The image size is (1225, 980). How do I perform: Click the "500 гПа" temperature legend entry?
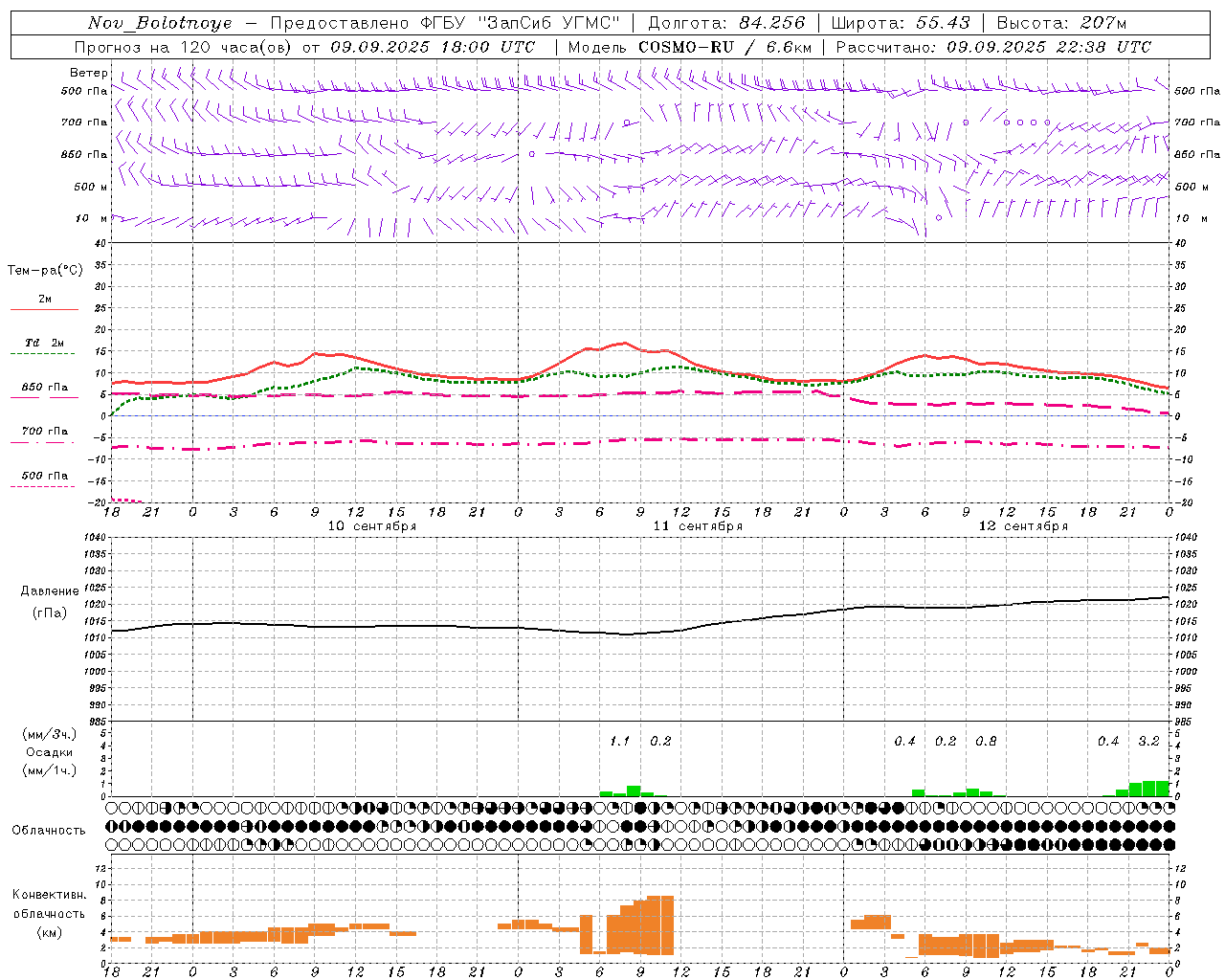click(45, 475)
